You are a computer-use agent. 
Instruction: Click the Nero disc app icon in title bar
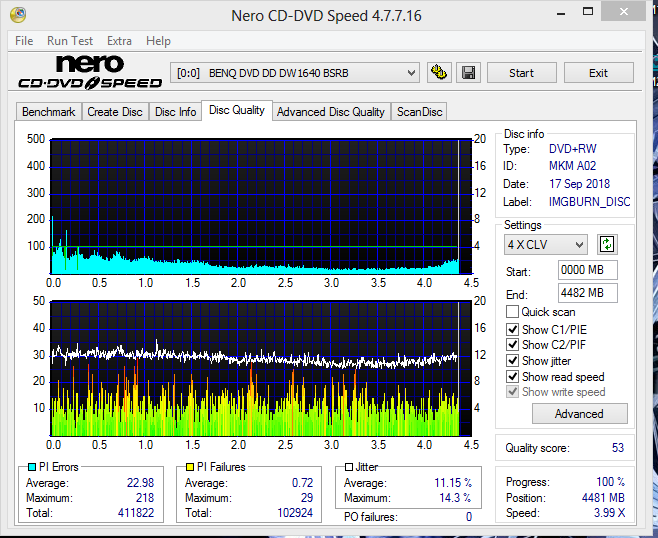point(18,15)
